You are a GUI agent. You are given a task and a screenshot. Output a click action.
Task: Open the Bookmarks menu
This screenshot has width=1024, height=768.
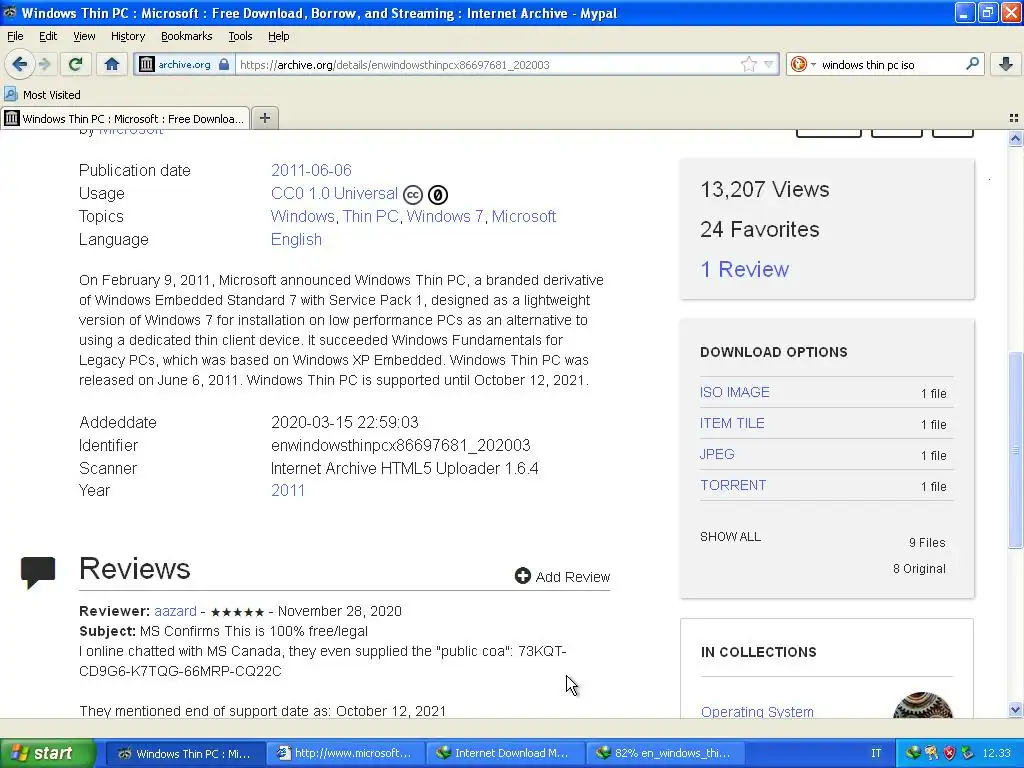point(187,36)
